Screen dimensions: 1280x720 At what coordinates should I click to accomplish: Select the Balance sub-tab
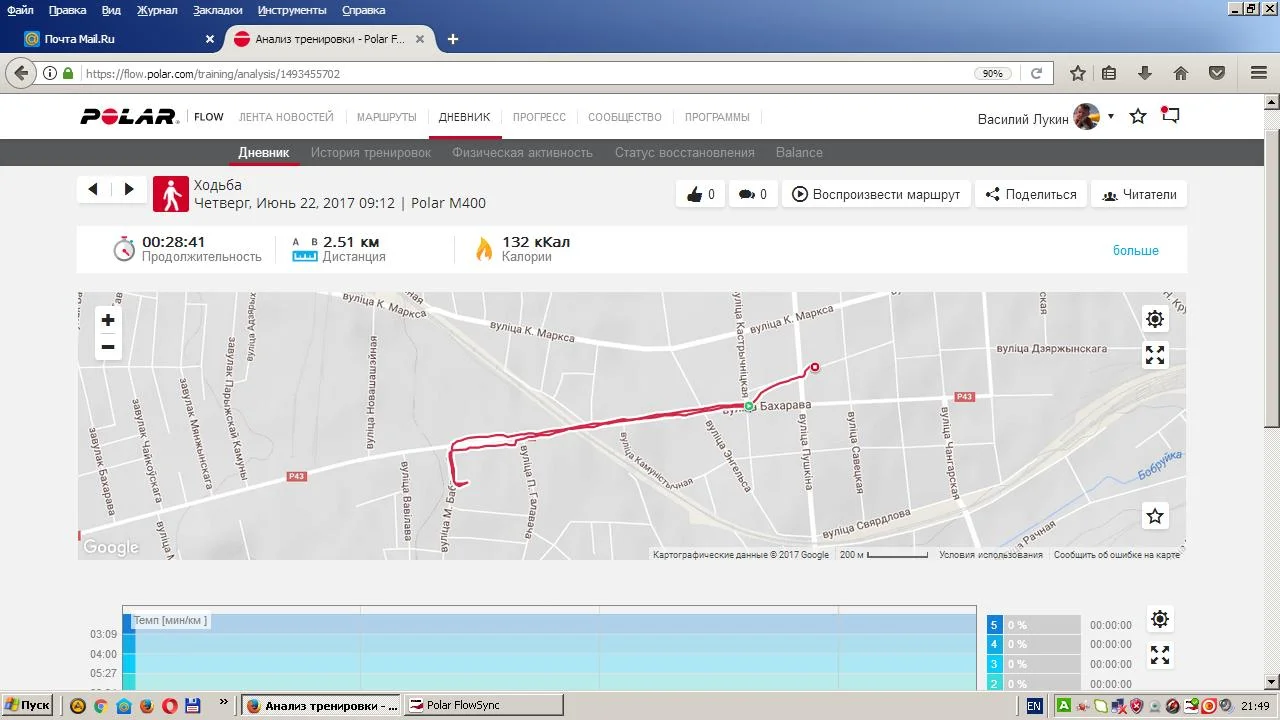tap(799, 152)
